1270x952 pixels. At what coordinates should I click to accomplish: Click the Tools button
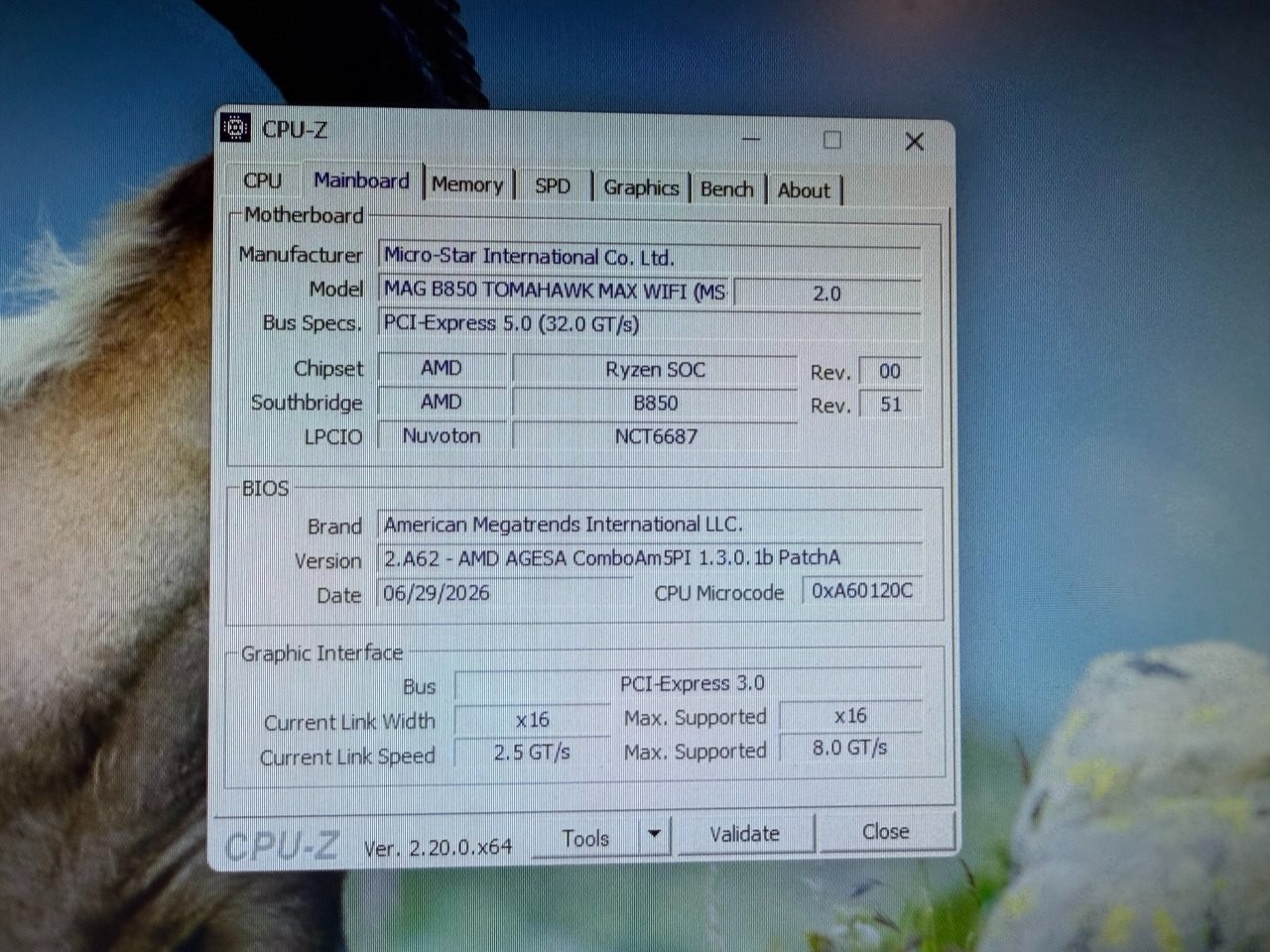[x=585, y=839]
